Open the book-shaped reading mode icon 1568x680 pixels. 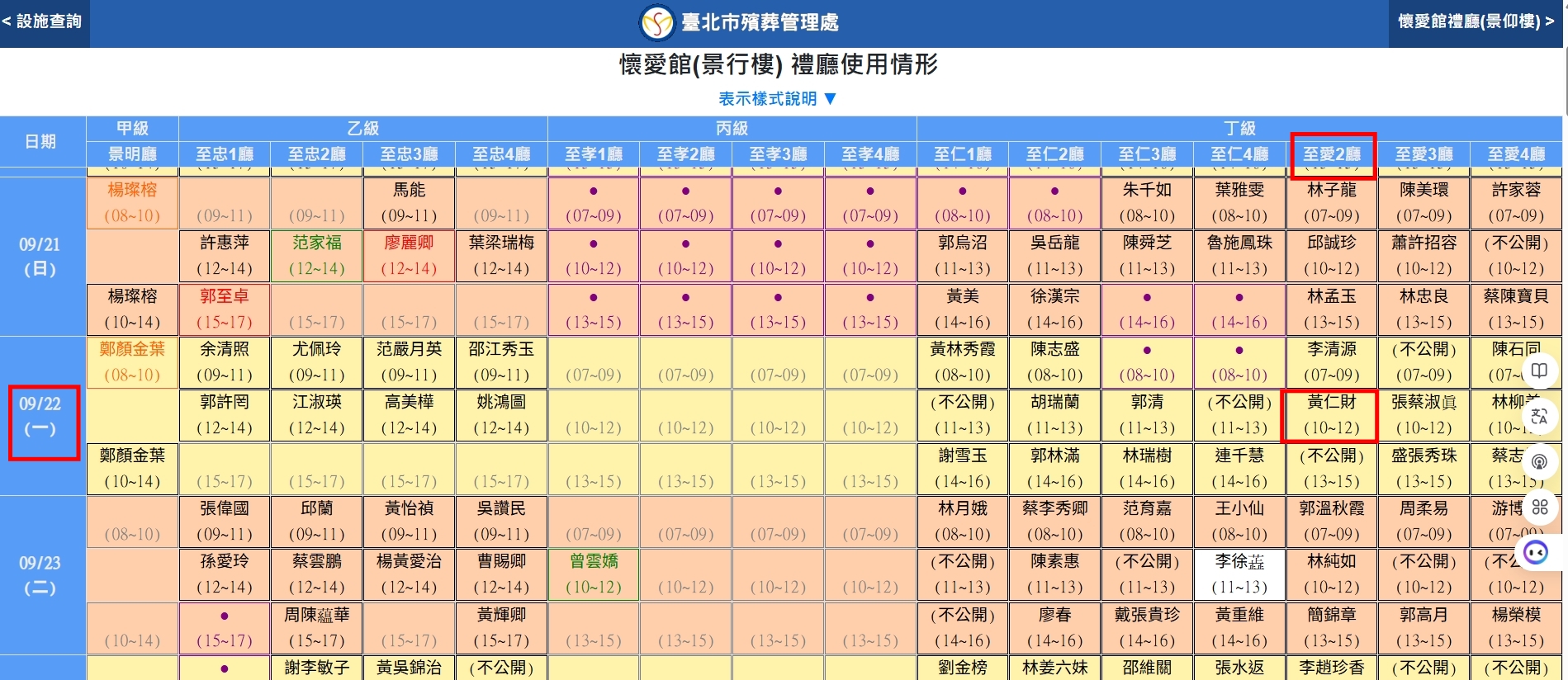1539,371
